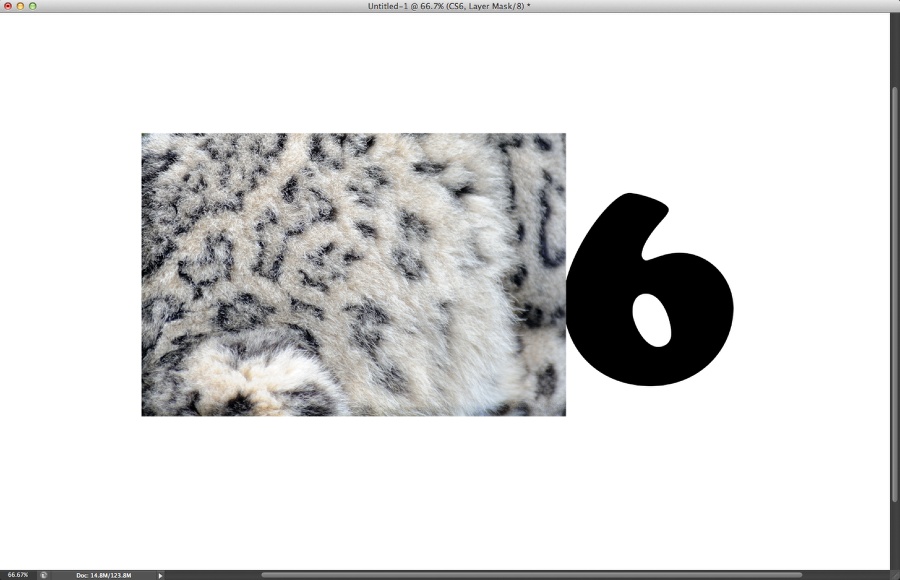The image size is (900, 580).
Task: Click the window resize corner at bottom right
Action: 894,575
